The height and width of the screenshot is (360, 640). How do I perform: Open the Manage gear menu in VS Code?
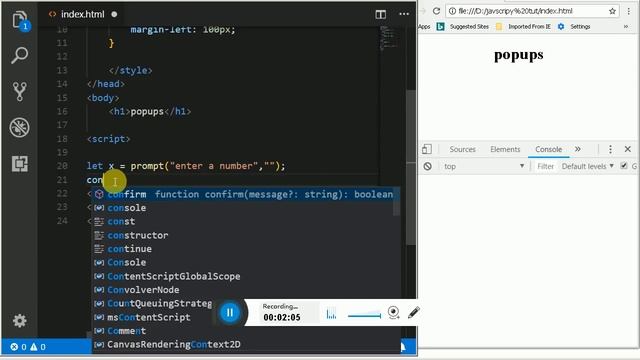(x=20, y=320)
